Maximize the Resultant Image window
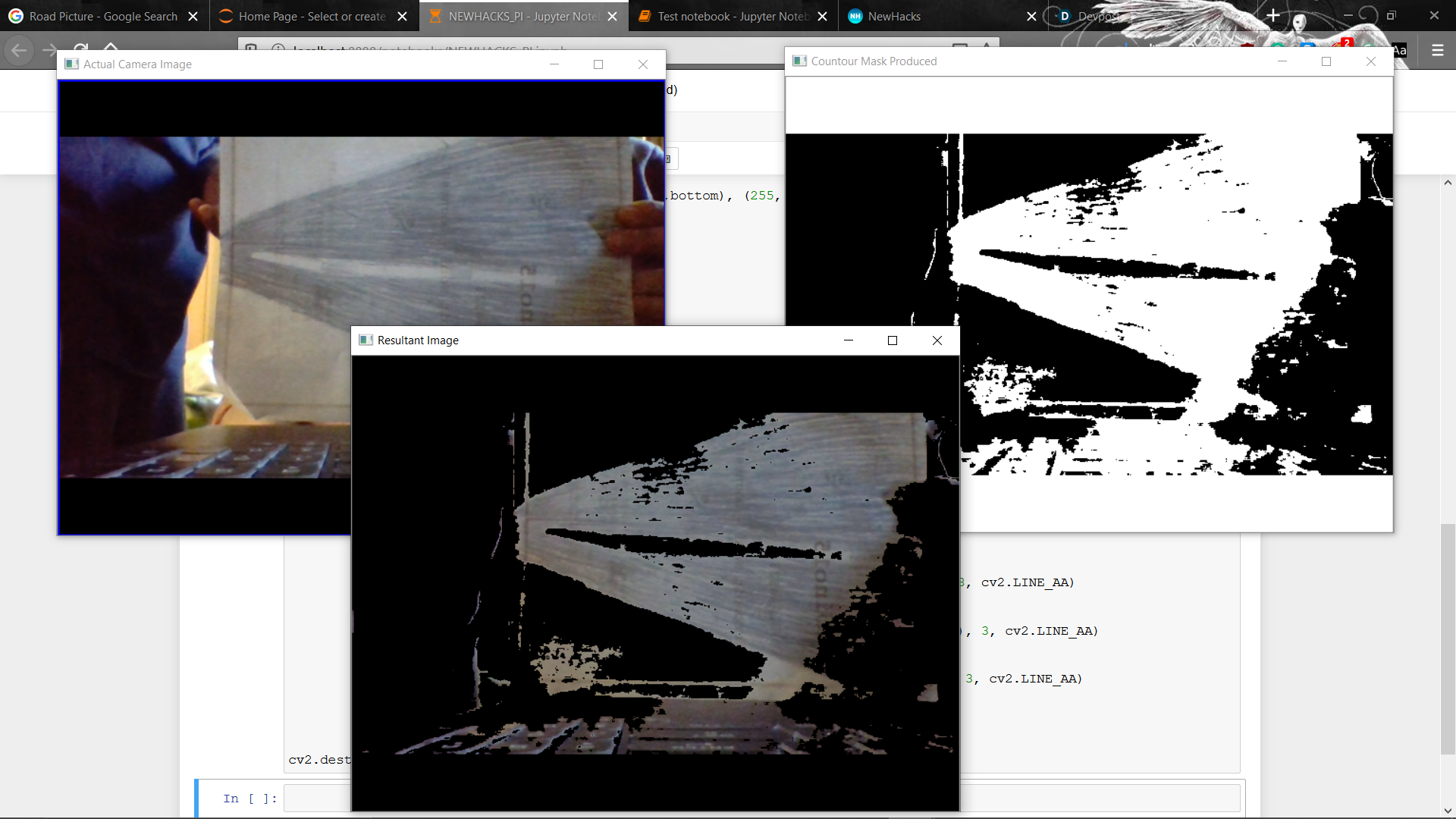This screenshot has height=819, width=1456. pos(893,340)
